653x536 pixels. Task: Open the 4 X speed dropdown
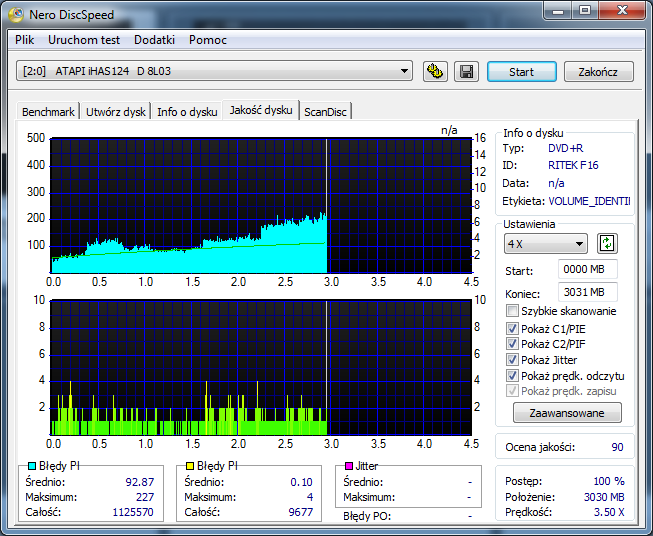tap(546, 244)
